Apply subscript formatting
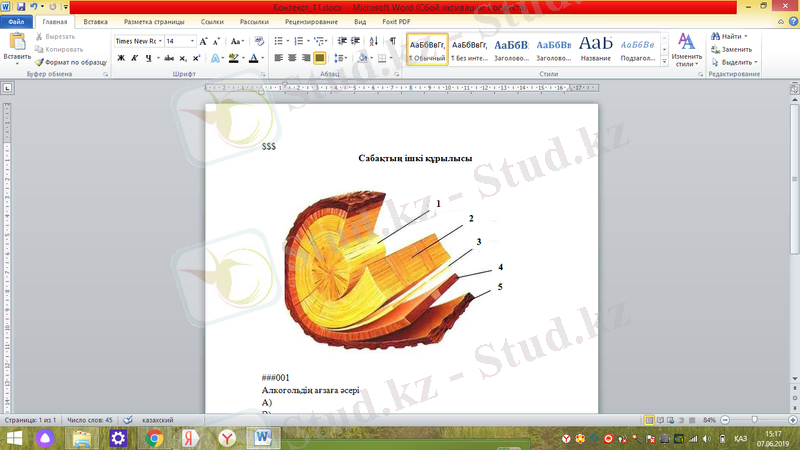 [183, 58]
